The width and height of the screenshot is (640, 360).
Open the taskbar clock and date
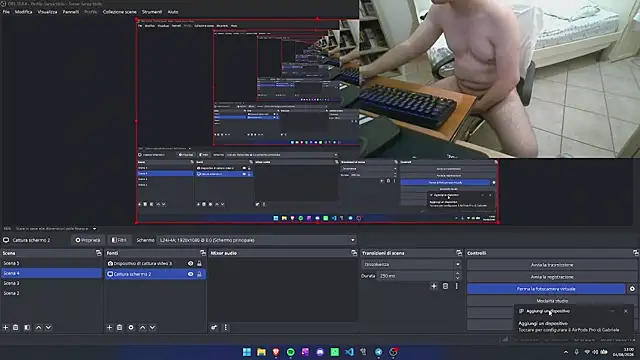pyautogui.click(x=623, y=352)
